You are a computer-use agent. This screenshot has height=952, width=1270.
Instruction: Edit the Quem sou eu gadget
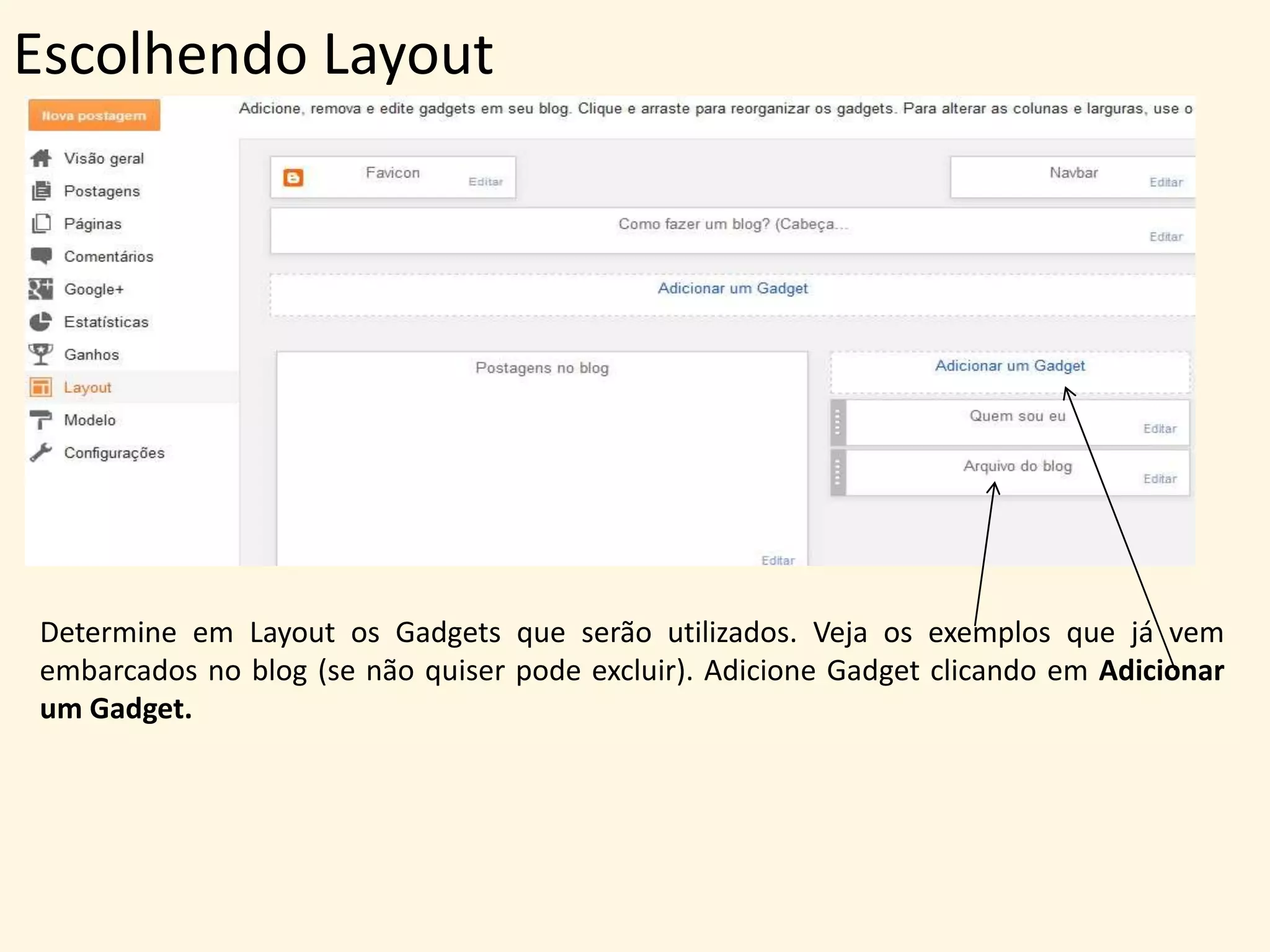(1160, 429)
